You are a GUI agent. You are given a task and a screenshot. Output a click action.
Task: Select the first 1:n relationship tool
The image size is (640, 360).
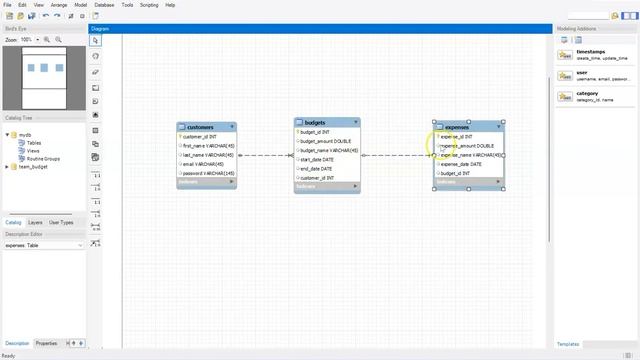[x=96, y=187]
